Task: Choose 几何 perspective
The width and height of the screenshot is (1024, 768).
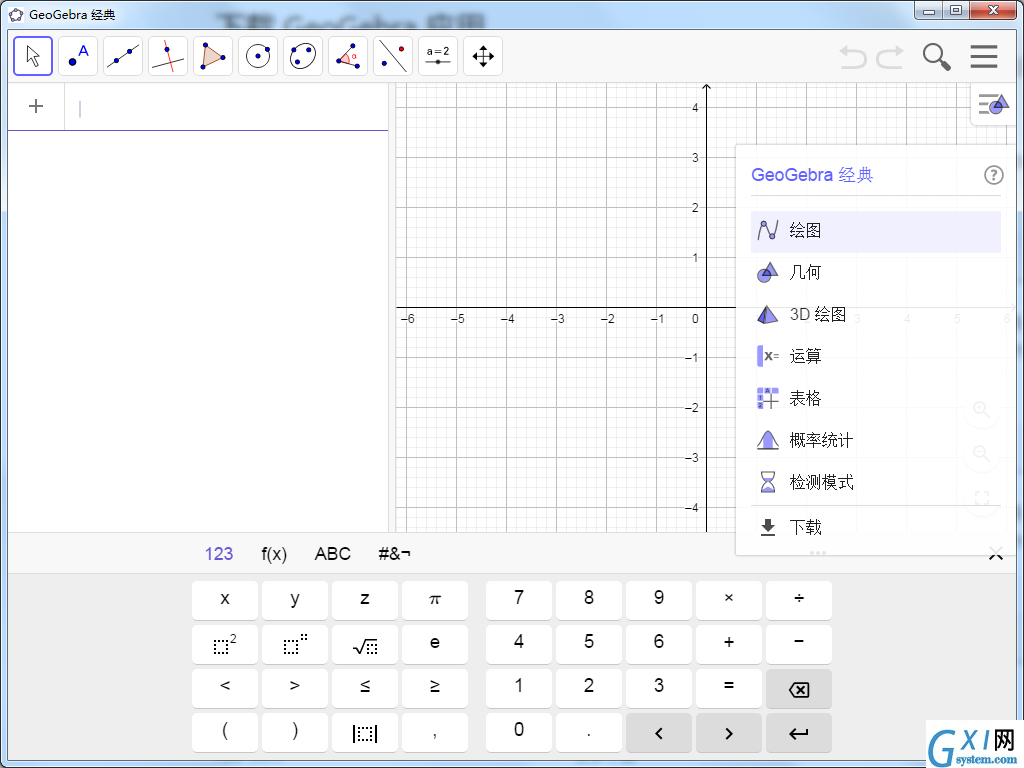Action: (x=876, y=273)
